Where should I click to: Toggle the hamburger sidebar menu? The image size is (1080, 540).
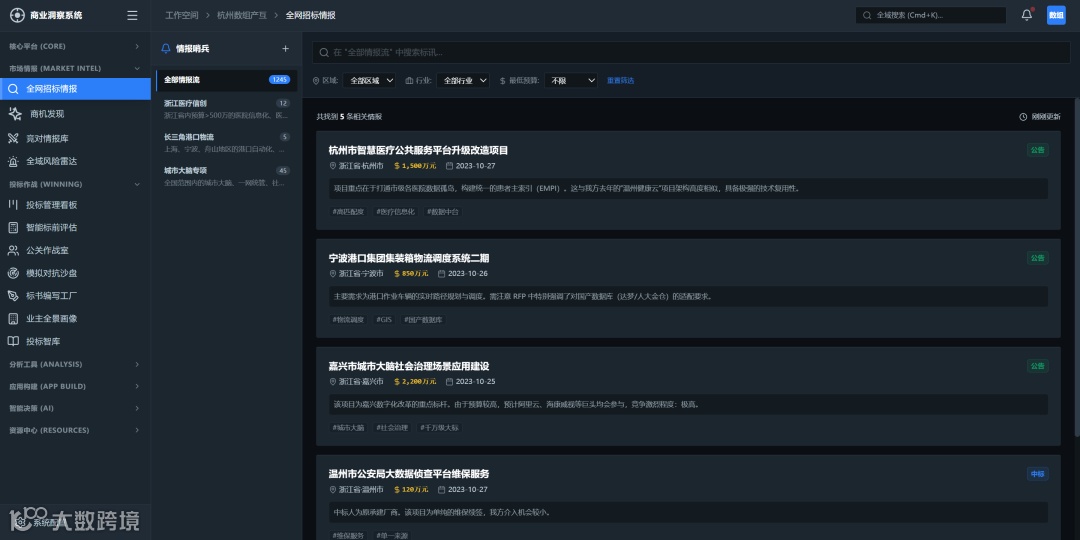coord(132,15)
